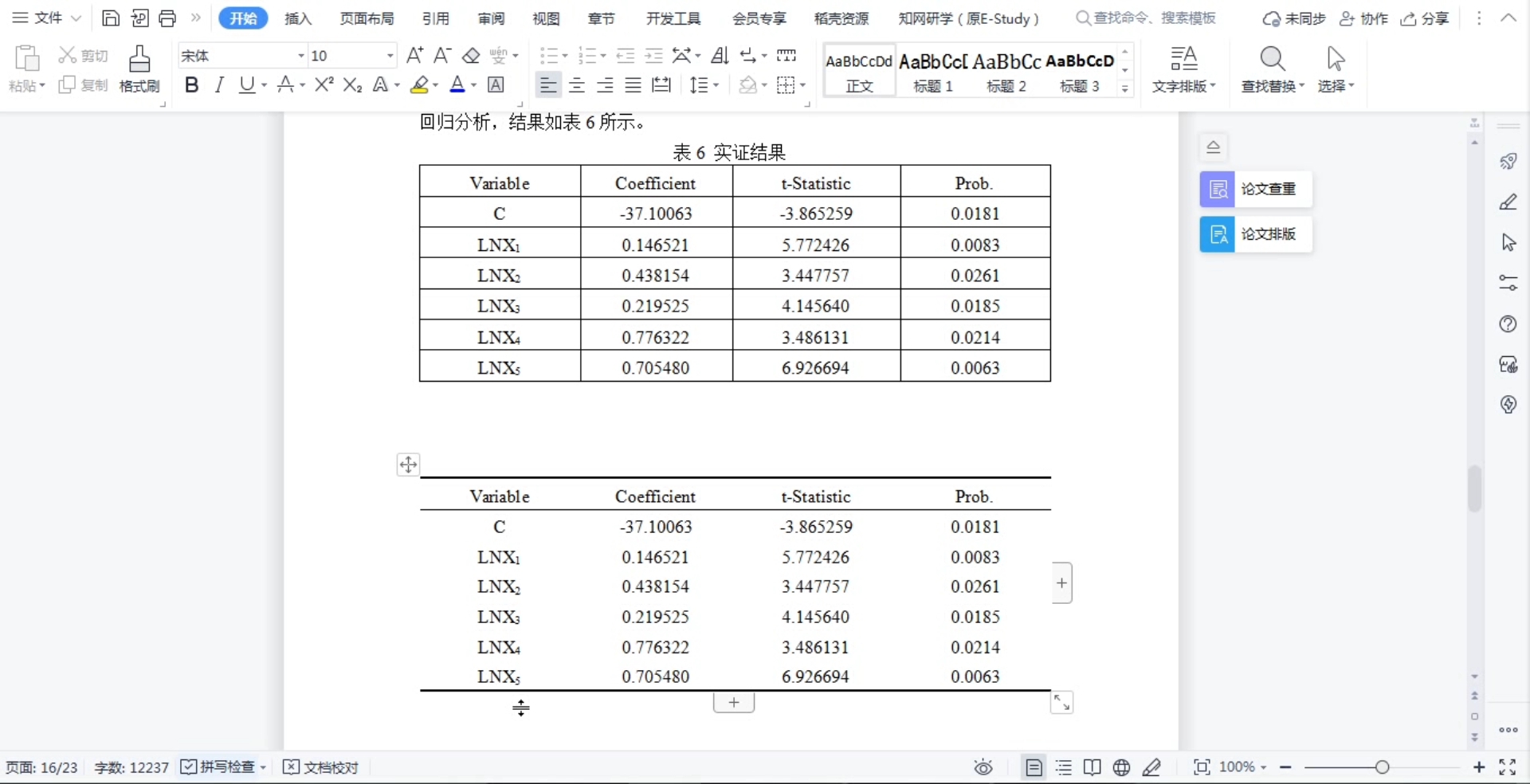Expand the line spacing dropdown

coord(716,85)
